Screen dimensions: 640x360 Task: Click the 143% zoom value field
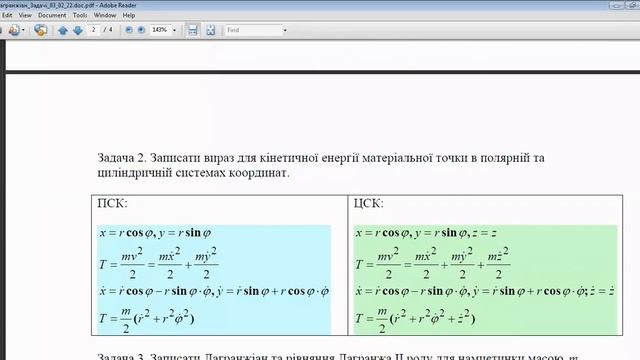160,30
